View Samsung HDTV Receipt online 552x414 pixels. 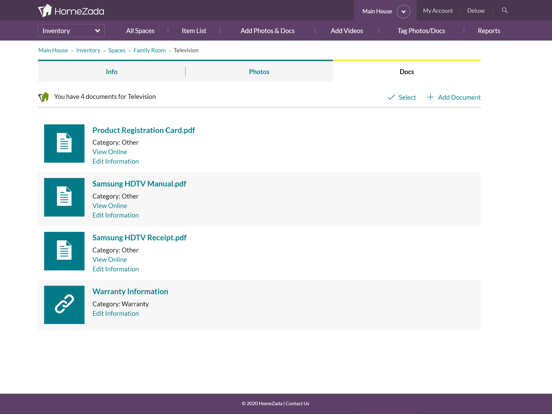pyautogui.click(x=109, y=259)
